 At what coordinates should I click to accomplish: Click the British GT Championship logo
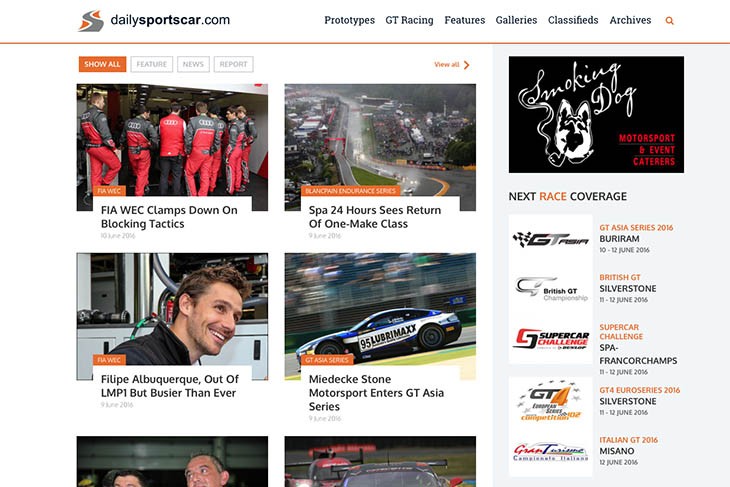point(550,289)
